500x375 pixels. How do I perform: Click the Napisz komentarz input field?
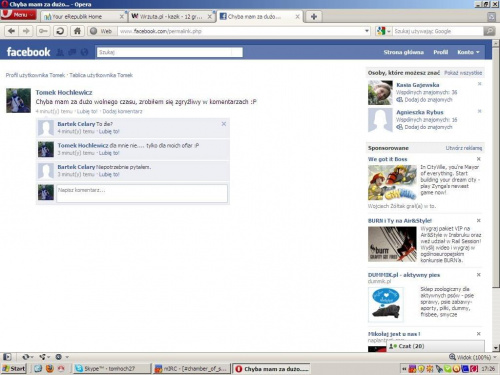coord(142,193)
